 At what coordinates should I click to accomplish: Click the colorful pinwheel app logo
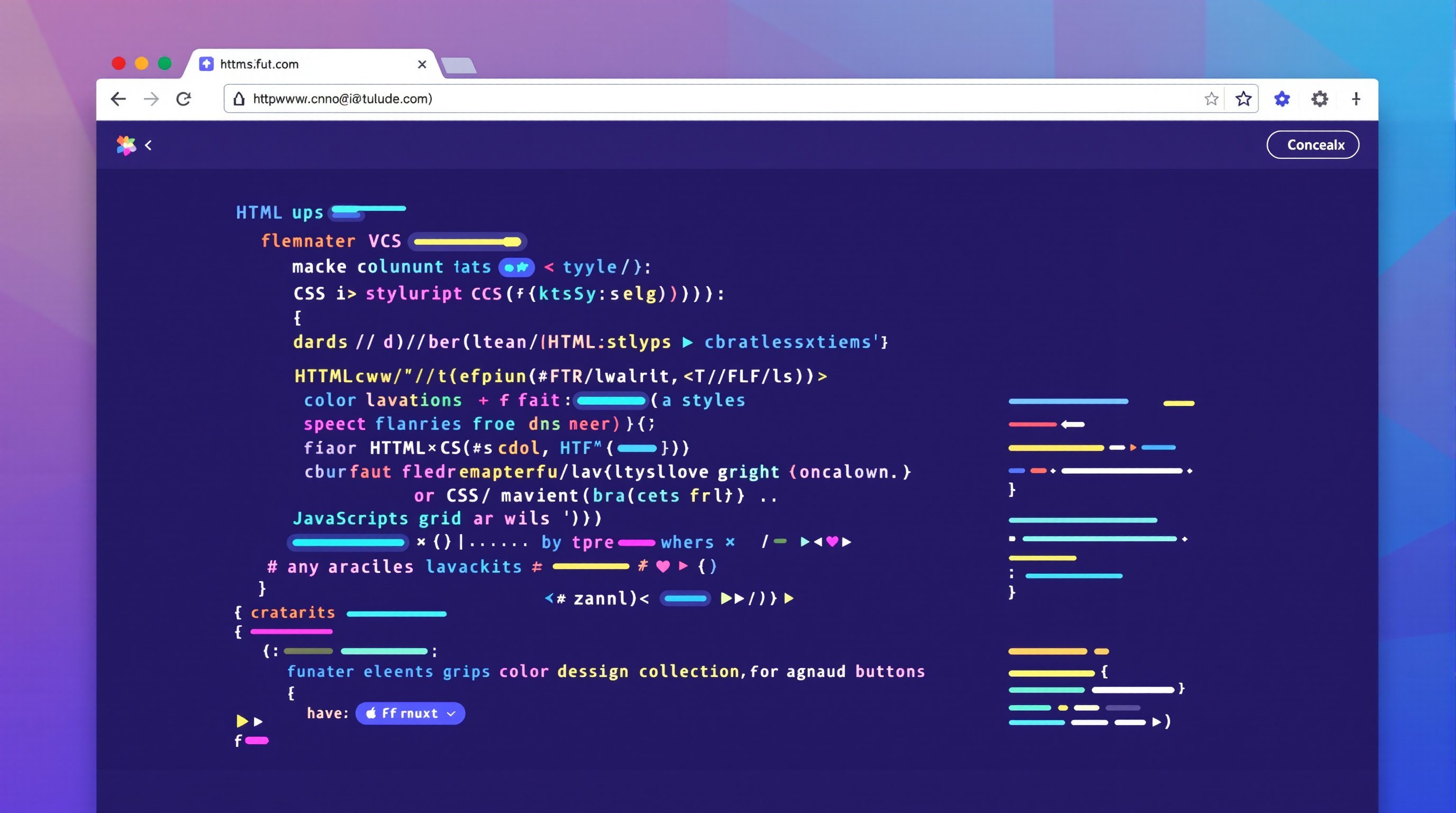tap(126, 146)
